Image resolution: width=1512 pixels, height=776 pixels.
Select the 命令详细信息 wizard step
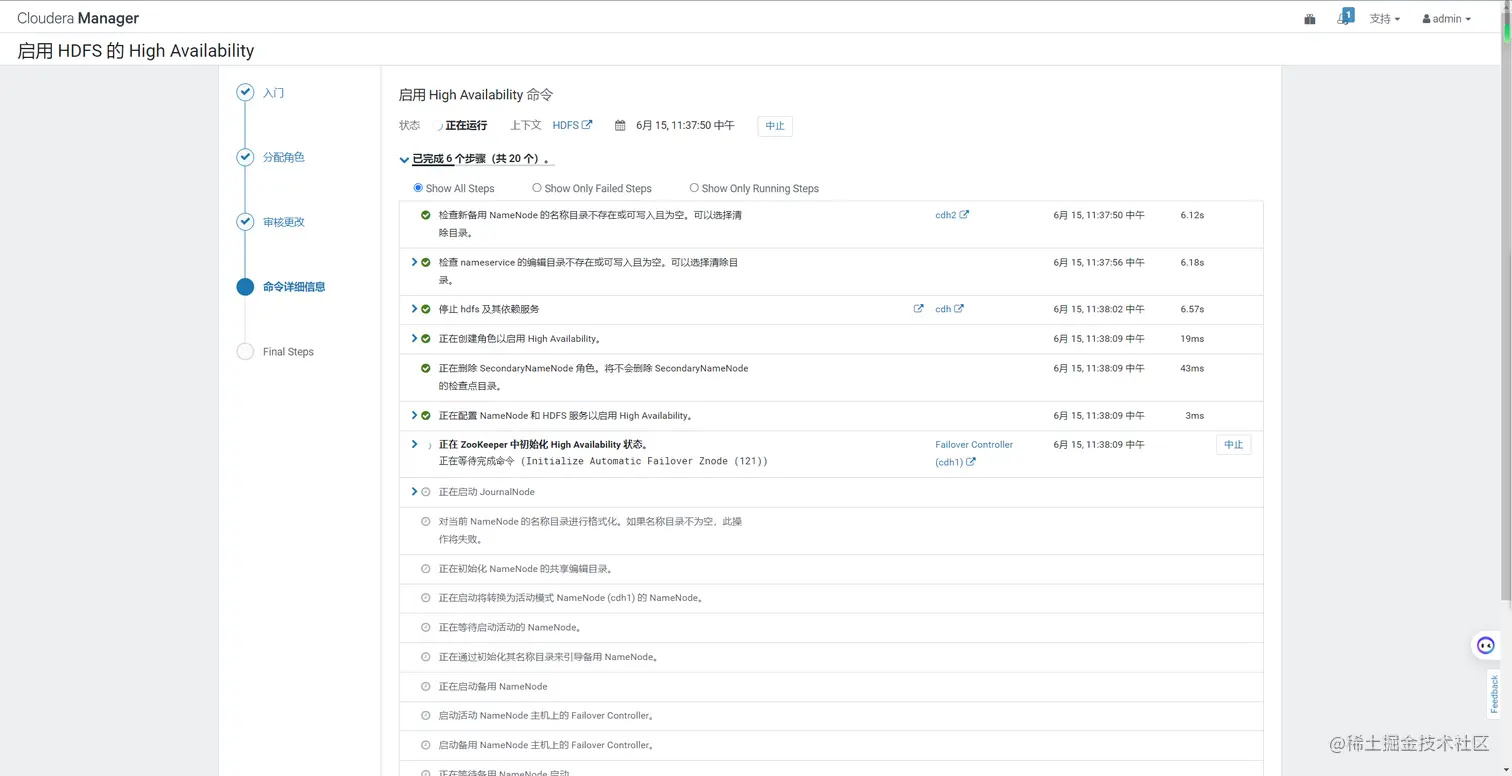coord(294,287)
